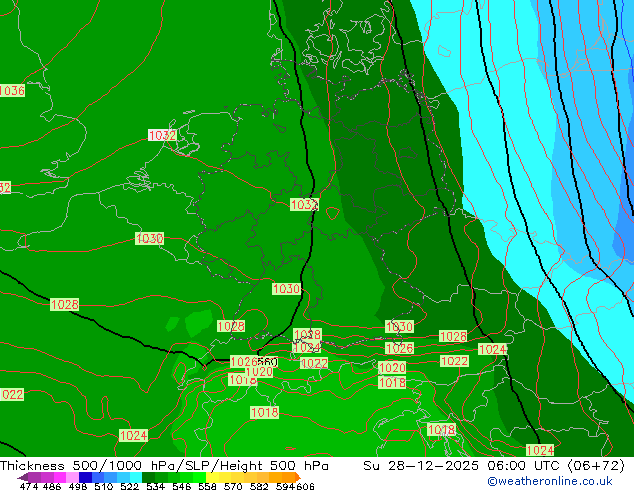Click the 1032 label on Dutch coast
634x490 pixels.
click(x=163, y=135)
